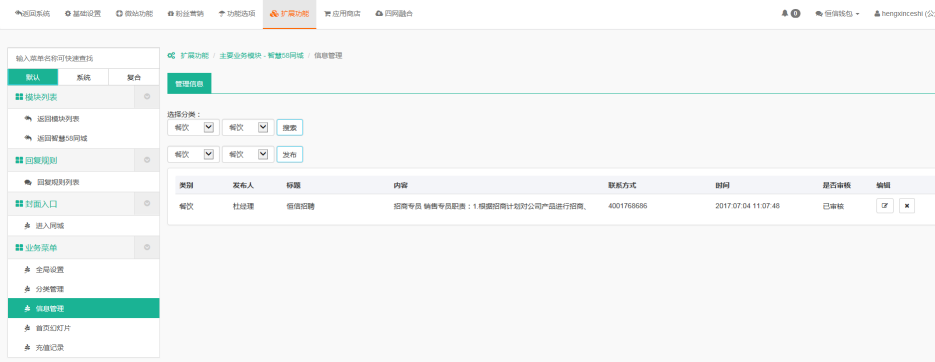Open 功能选项 in top navigation
This screenshot has height=362, width=935.
(237, 13)
